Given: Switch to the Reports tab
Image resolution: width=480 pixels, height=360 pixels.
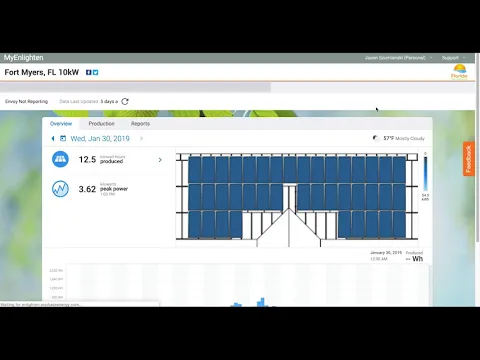Looking at the screenshot, I should coord(140,124).
